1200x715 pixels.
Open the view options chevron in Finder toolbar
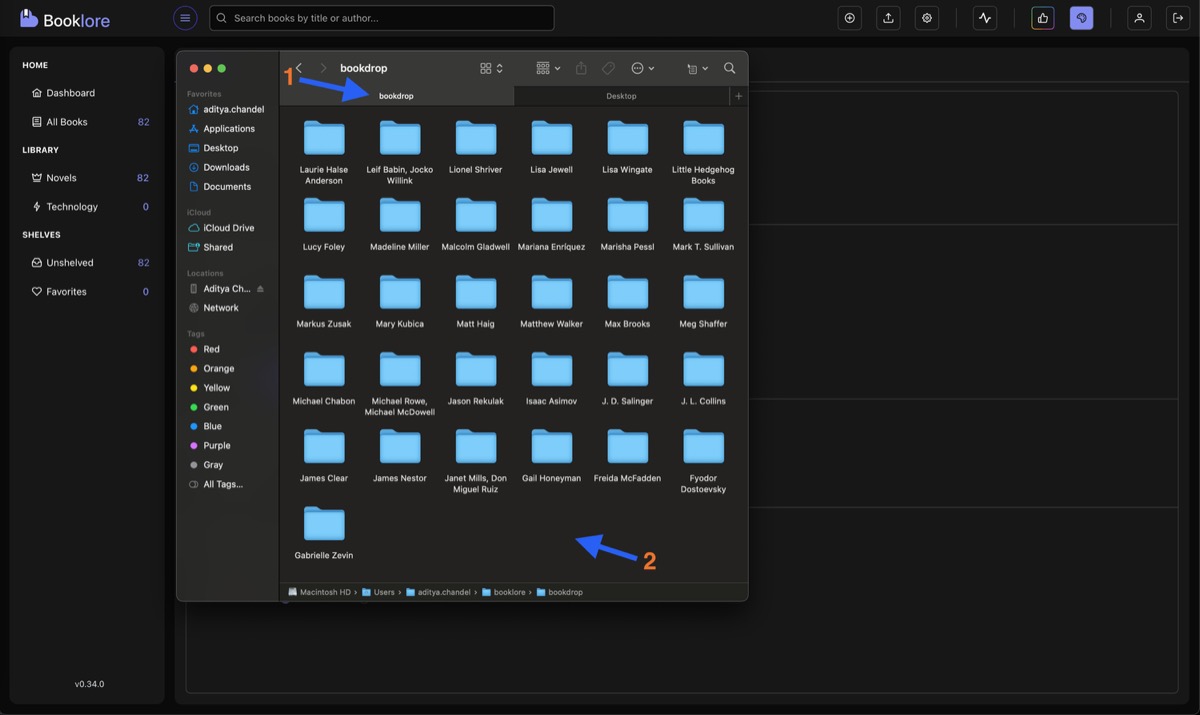point(497,68)
